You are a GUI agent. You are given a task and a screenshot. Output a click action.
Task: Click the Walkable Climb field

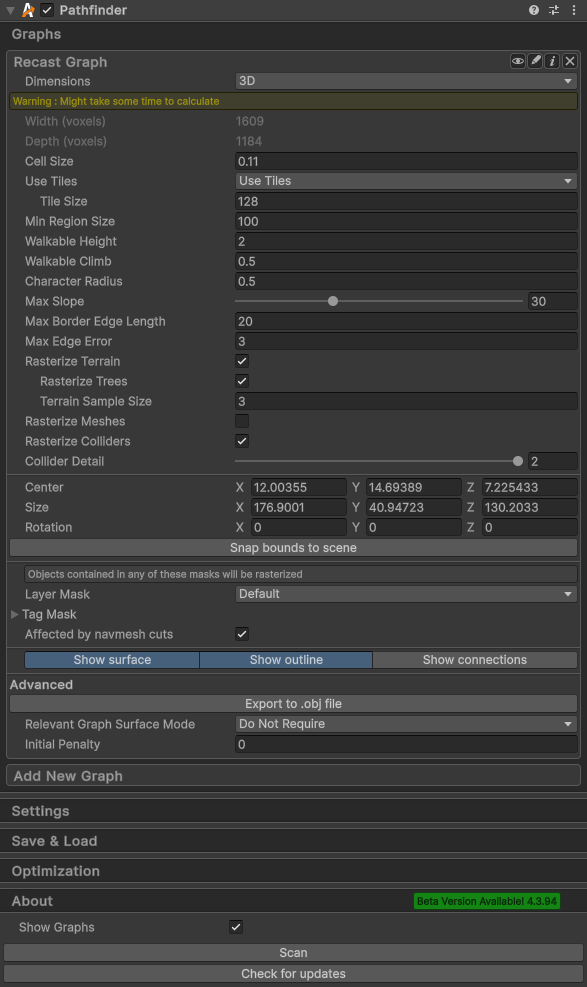tap(406, 261)
